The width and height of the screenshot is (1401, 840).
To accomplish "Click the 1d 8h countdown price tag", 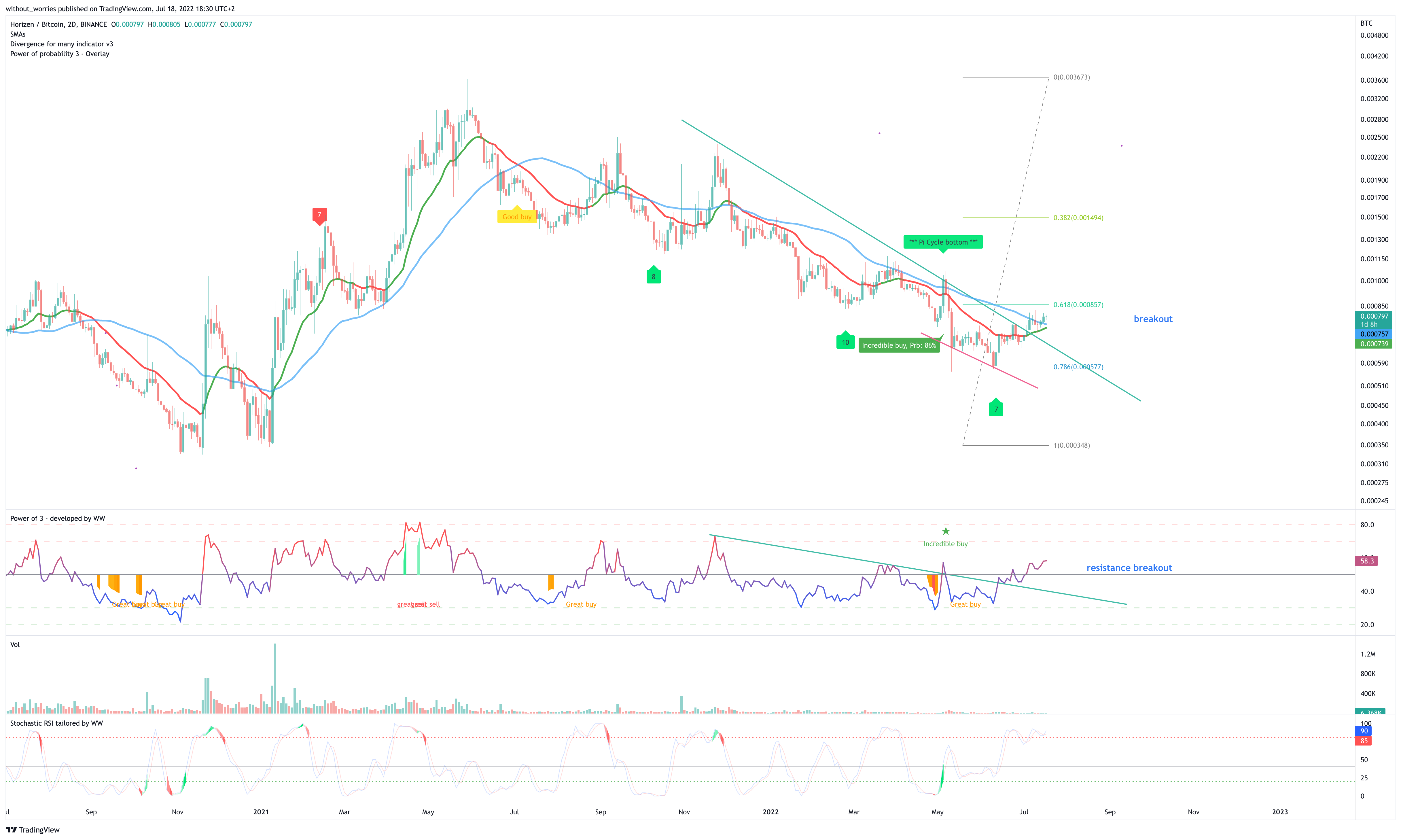I will pos(1374,324).
